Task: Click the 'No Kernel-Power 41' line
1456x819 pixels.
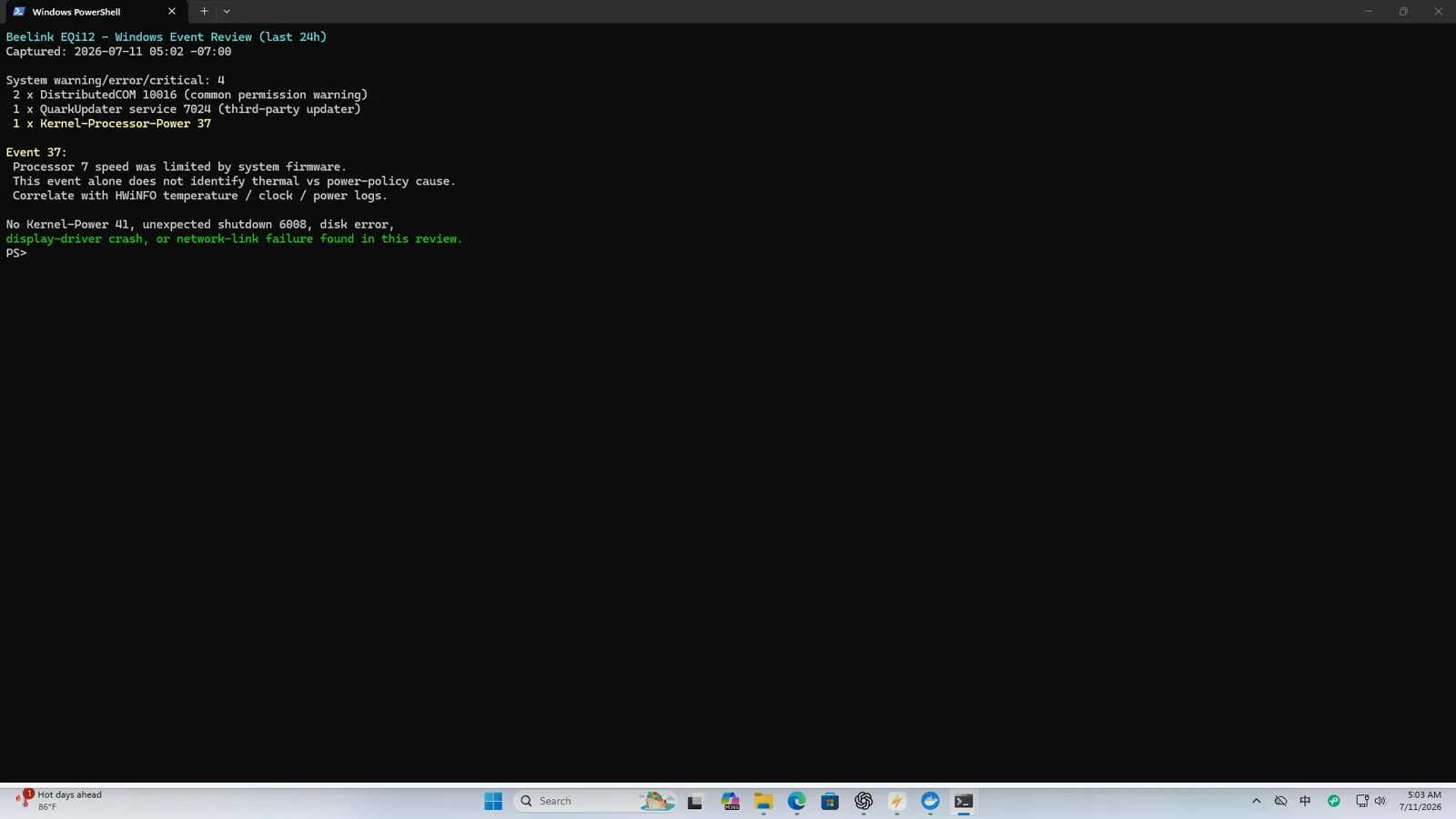Action: pyautogui.click(x=200, y=224)
